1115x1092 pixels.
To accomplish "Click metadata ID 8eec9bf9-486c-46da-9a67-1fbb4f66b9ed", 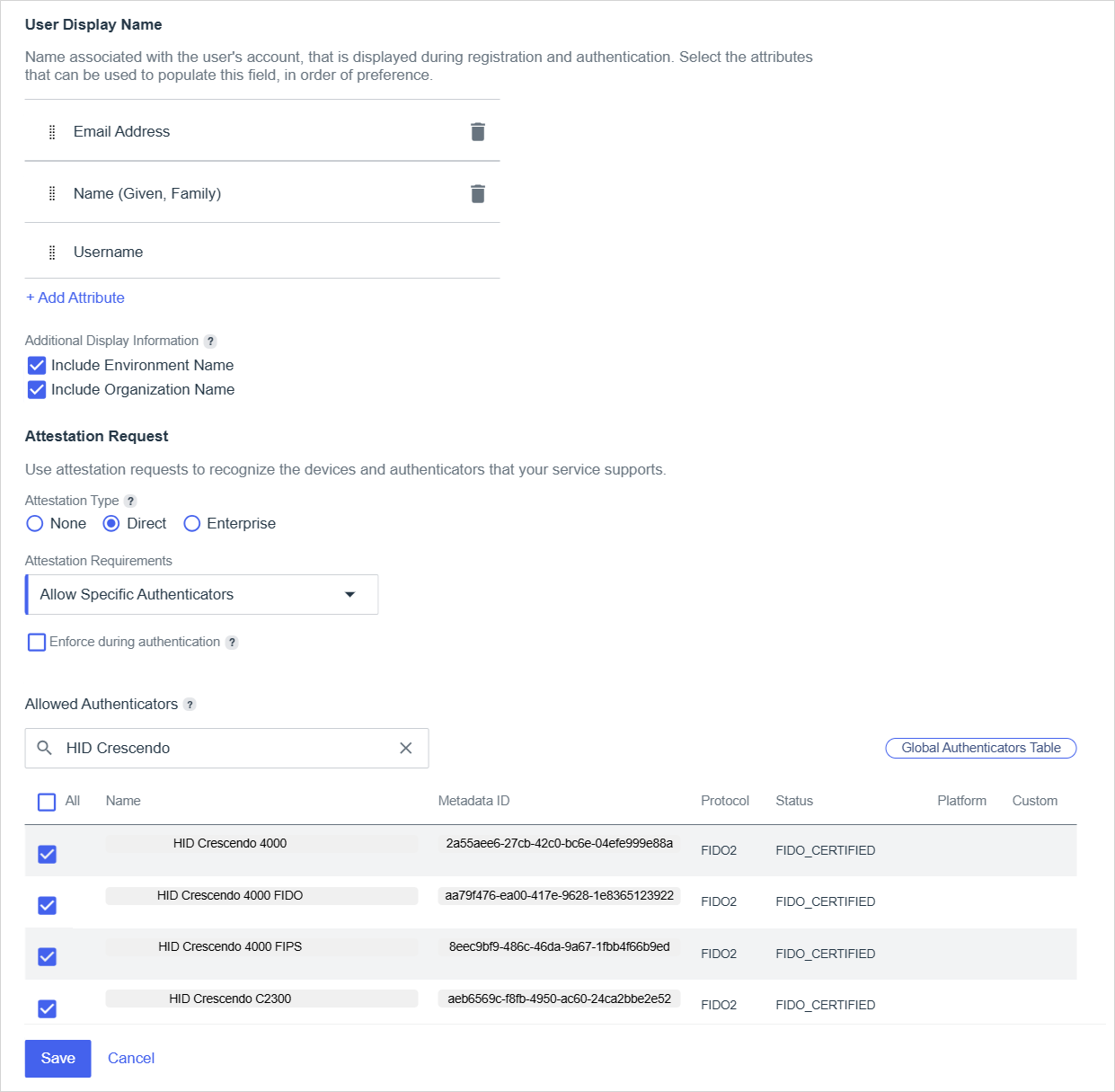I will pyautogui.click(x=559, y=947).
